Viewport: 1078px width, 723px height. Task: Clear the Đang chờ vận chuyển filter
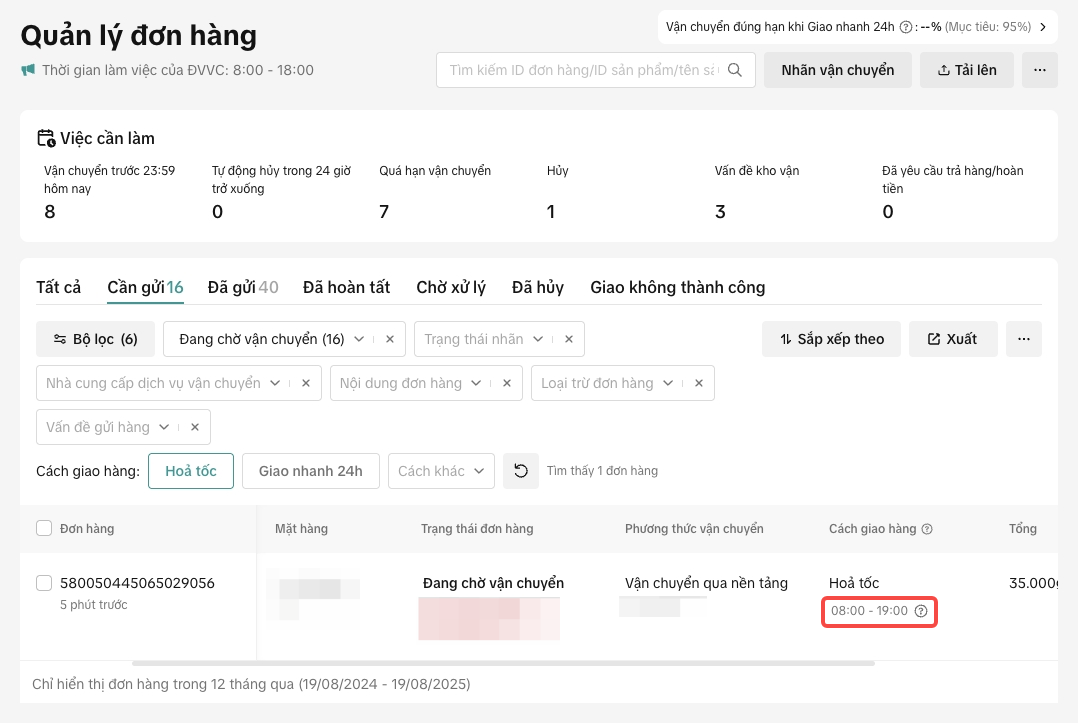point(390,339)
